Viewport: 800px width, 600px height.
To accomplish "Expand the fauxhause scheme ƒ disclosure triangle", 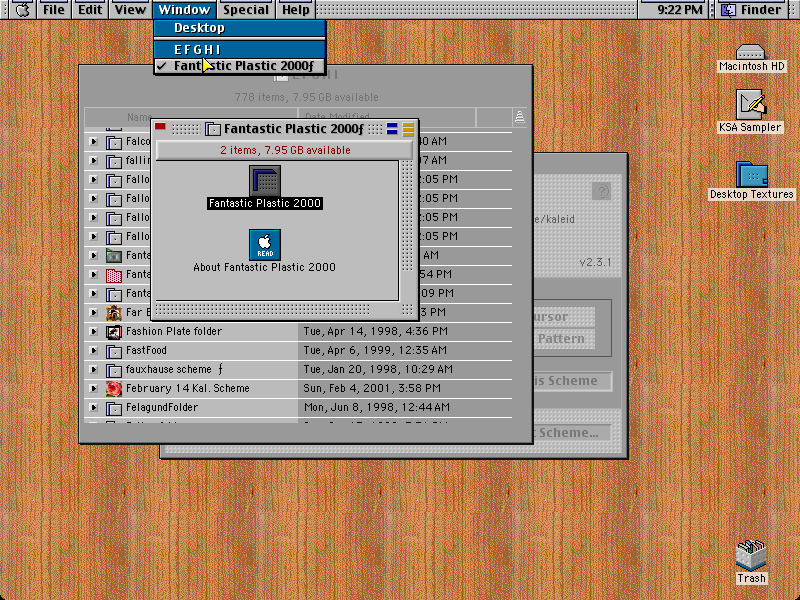I will [93, 369].
